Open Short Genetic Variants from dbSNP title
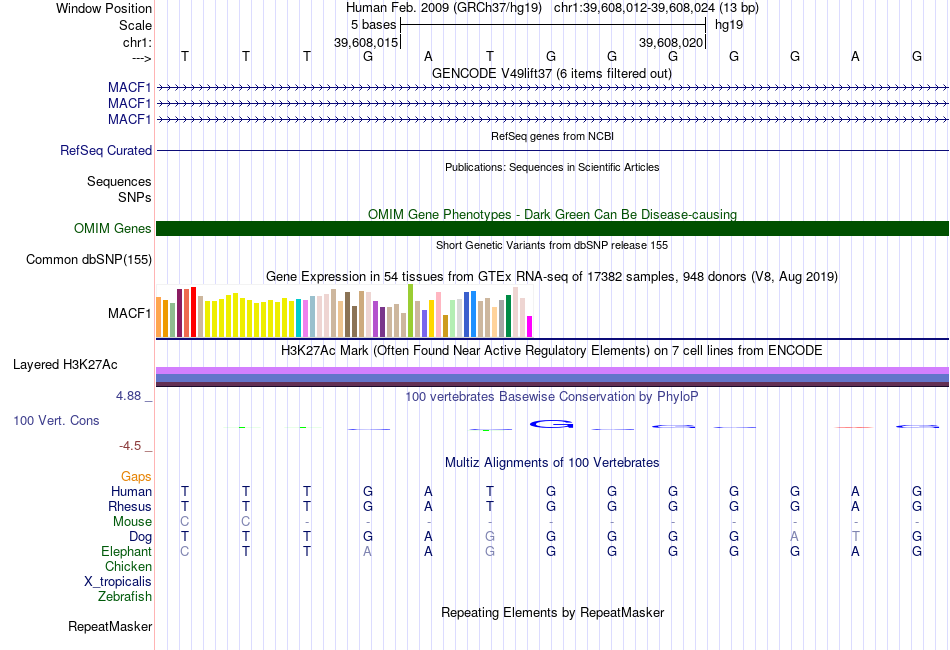This screenshot has height=650, width=950. tap(552, 245)
